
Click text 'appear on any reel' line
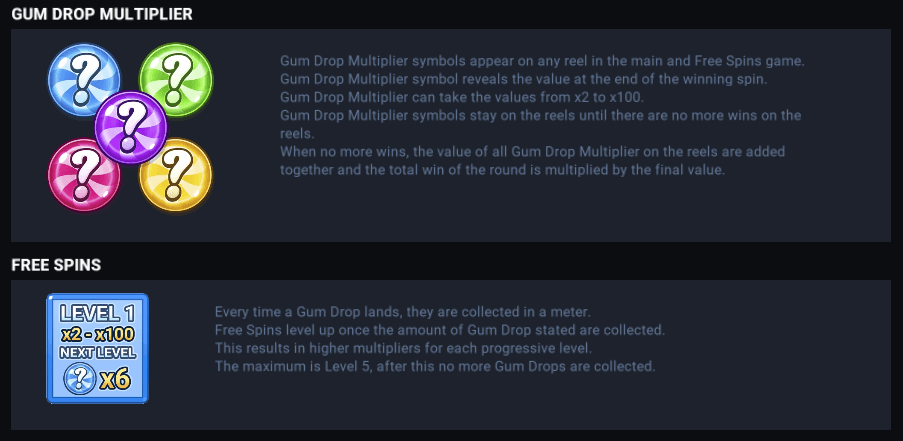(542, 61)
